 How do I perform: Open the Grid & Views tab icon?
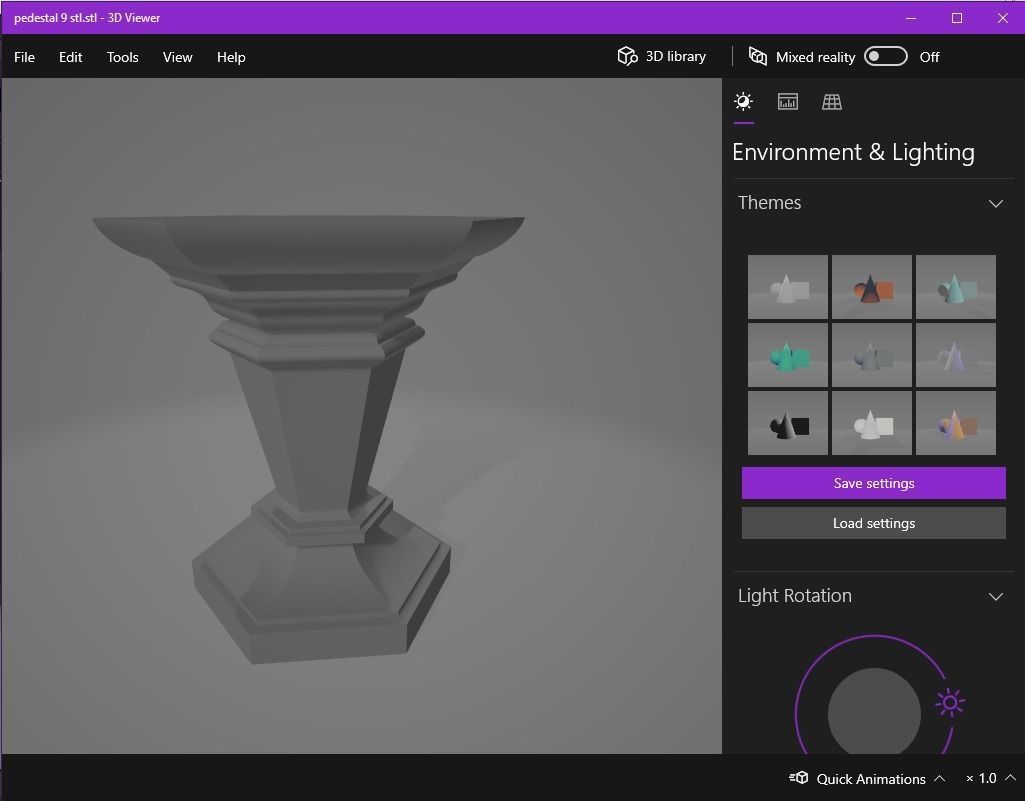click(832, 101)
